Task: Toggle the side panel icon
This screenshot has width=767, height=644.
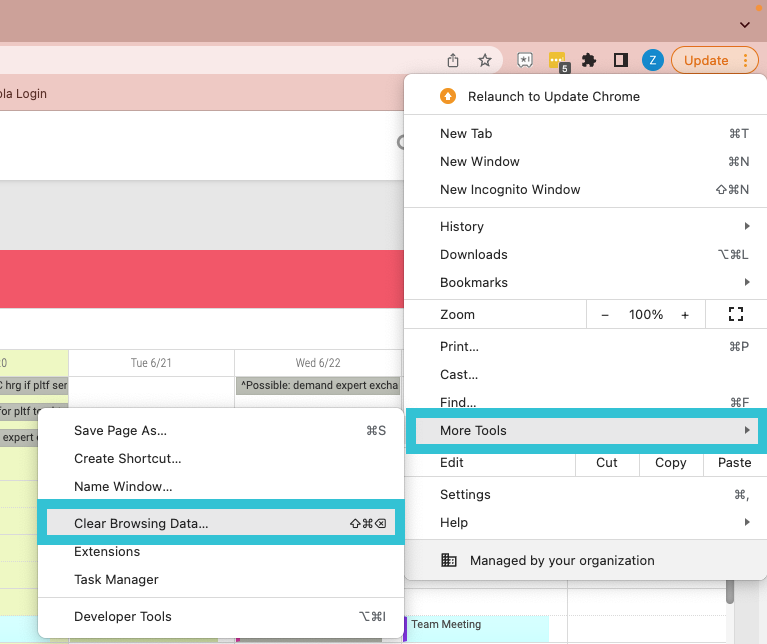Action: click(x=621, y=60)
